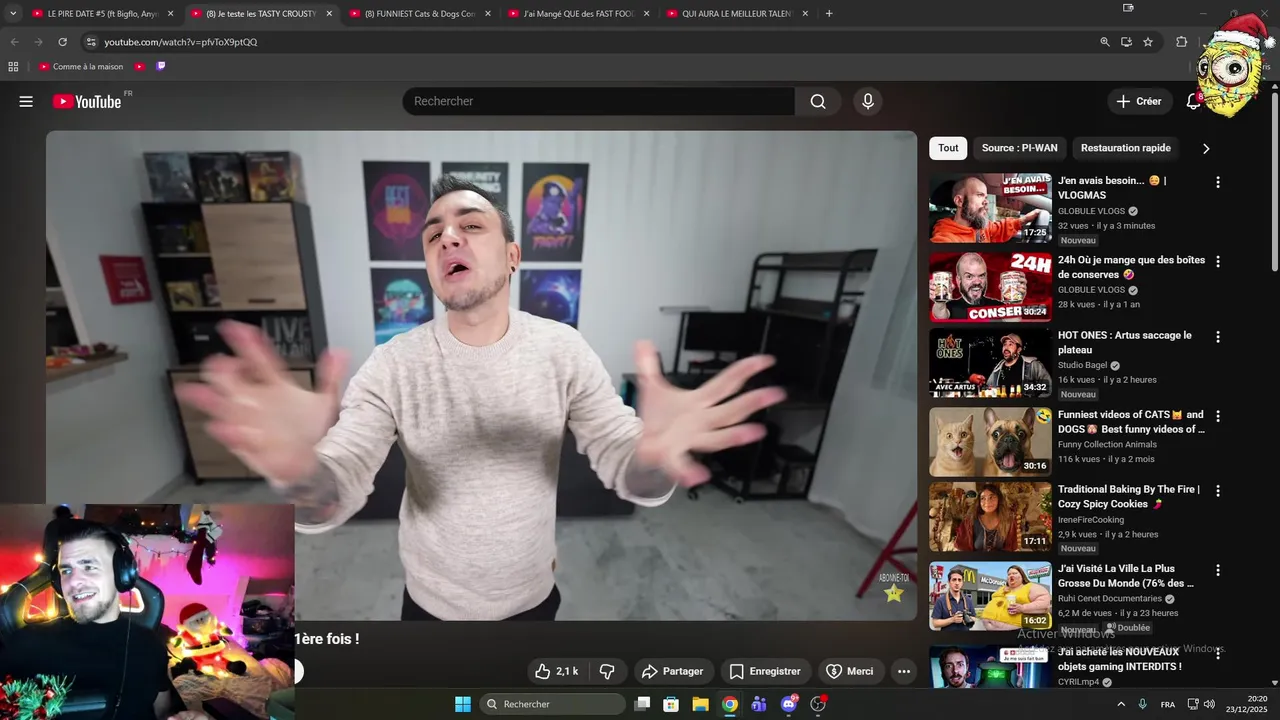This screenshot has height=720, width=1280.
Task: Click the Enregistrer button
Action: coord(765,671)
